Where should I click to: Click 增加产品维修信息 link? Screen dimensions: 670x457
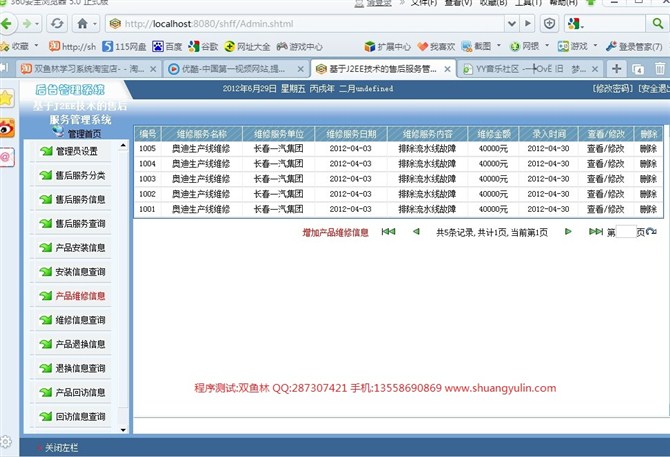point(335,233)
